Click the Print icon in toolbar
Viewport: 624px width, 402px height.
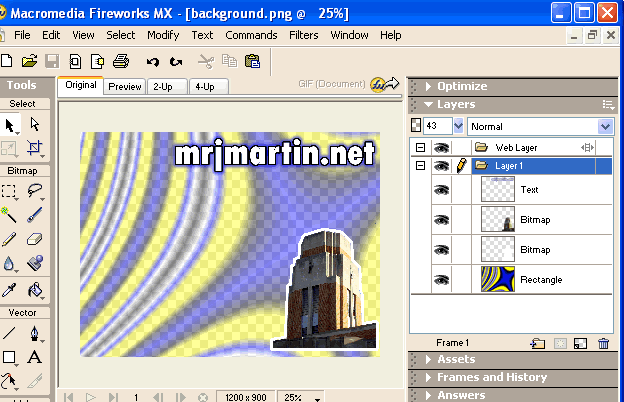(x=120, y=61)
